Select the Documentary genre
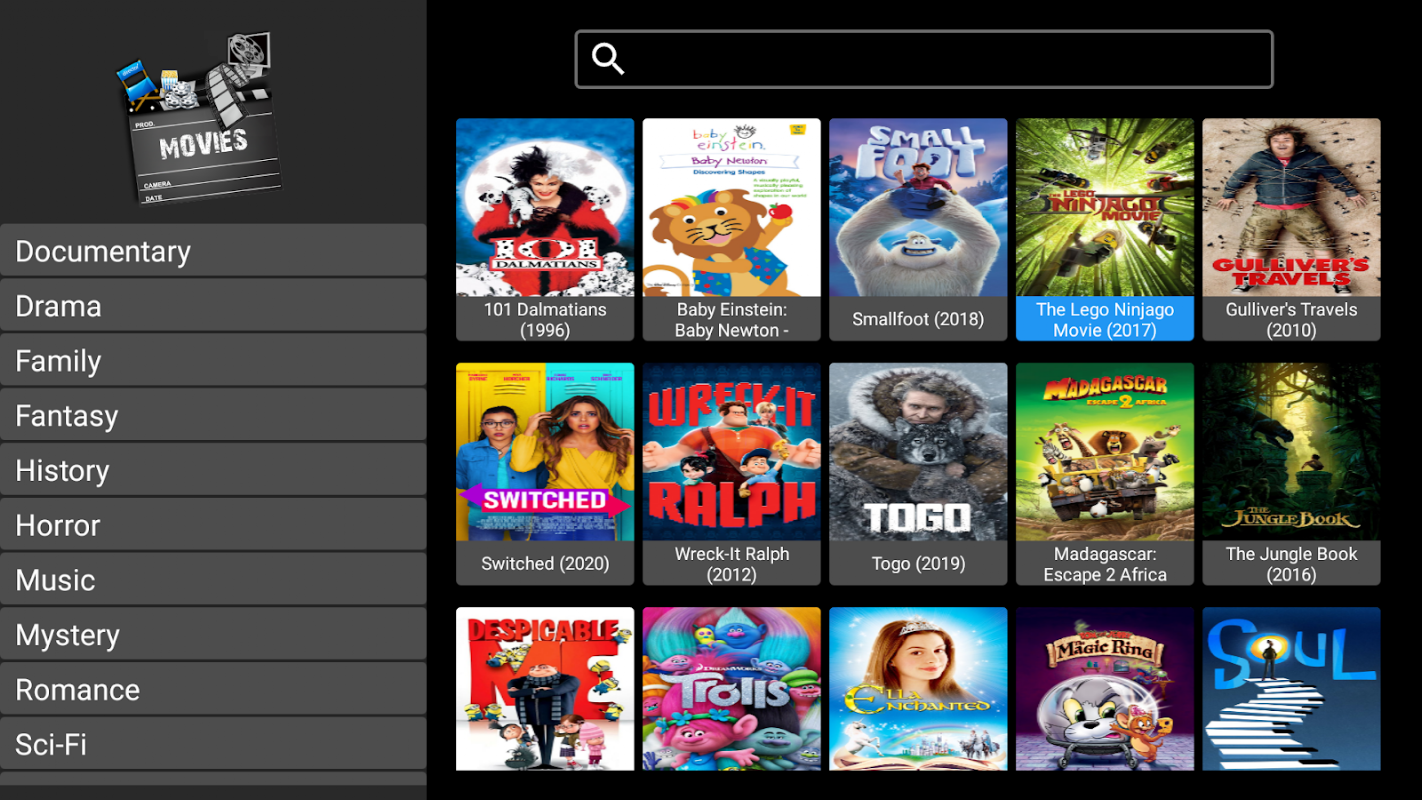 click(213, 250)
